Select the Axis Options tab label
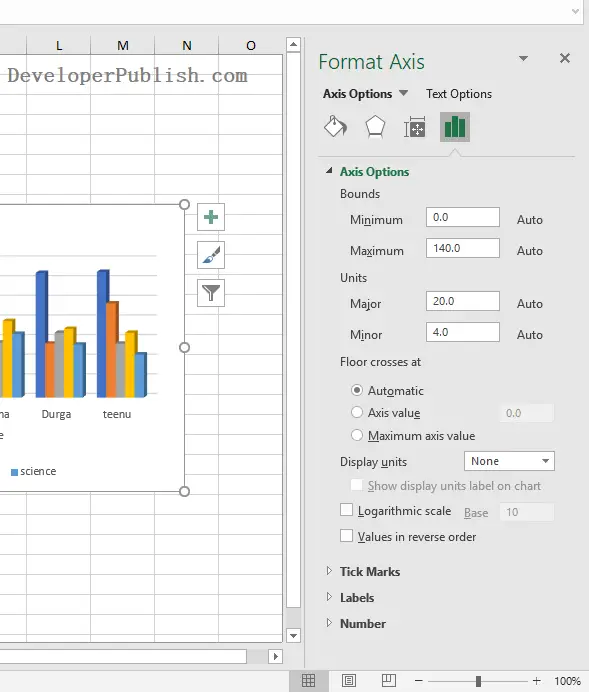The image size is (589, 693). click(x=357, y=94)
